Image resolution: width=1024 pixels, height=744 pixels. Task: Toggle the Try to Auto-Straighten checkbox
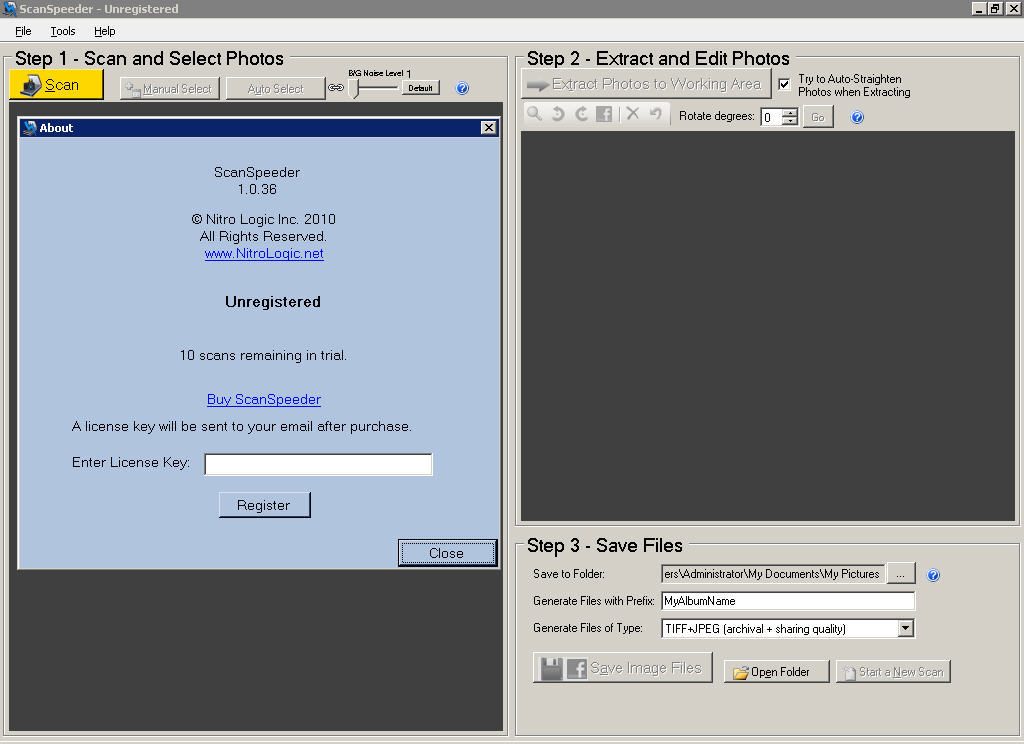[784, 84]
